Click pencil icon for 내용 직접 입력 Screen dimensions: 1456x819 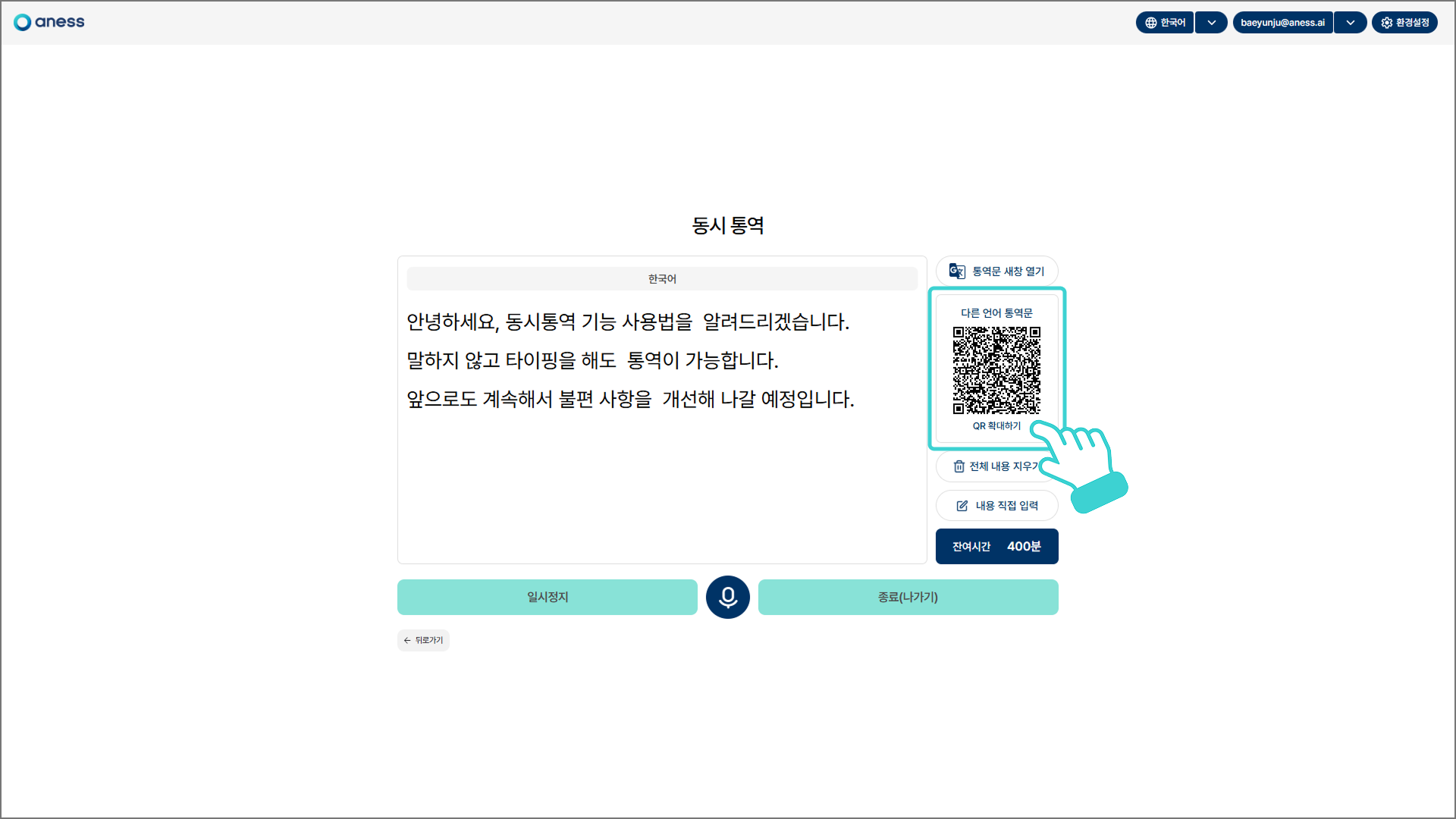coord(962,506)
